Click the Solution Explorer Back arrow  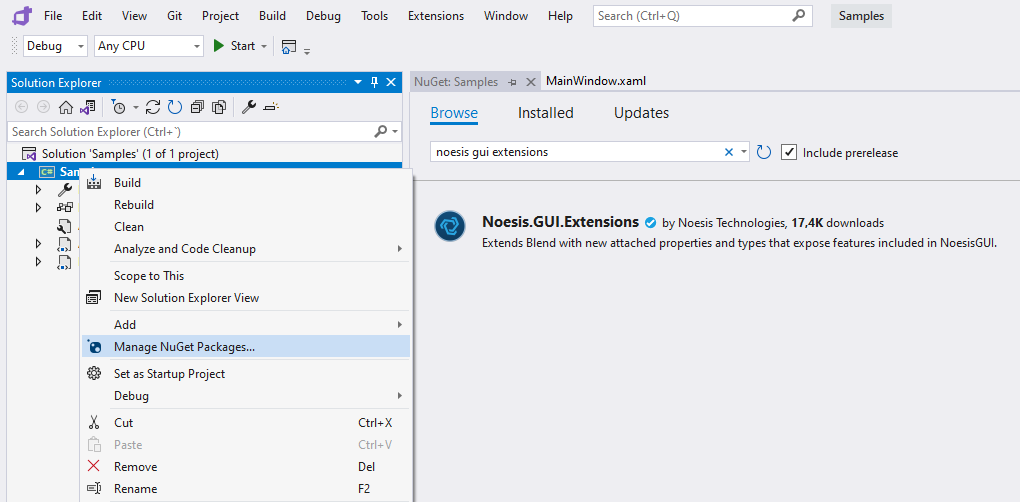tap(21, 107)
